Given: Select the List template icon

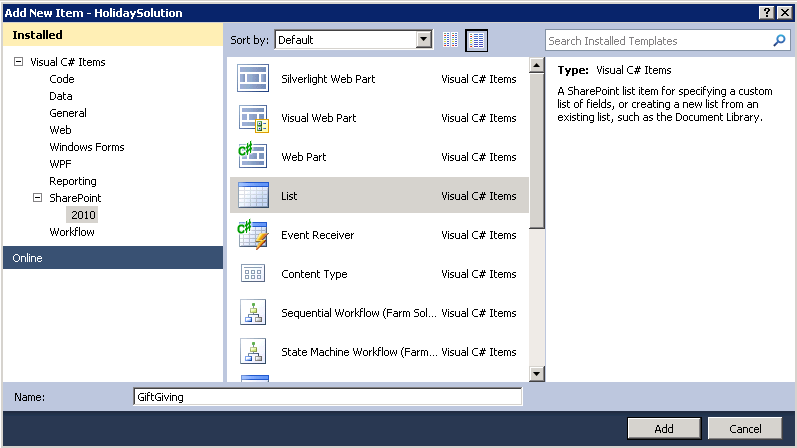Looking at the screenshot, I should click(x=253, y=195).
